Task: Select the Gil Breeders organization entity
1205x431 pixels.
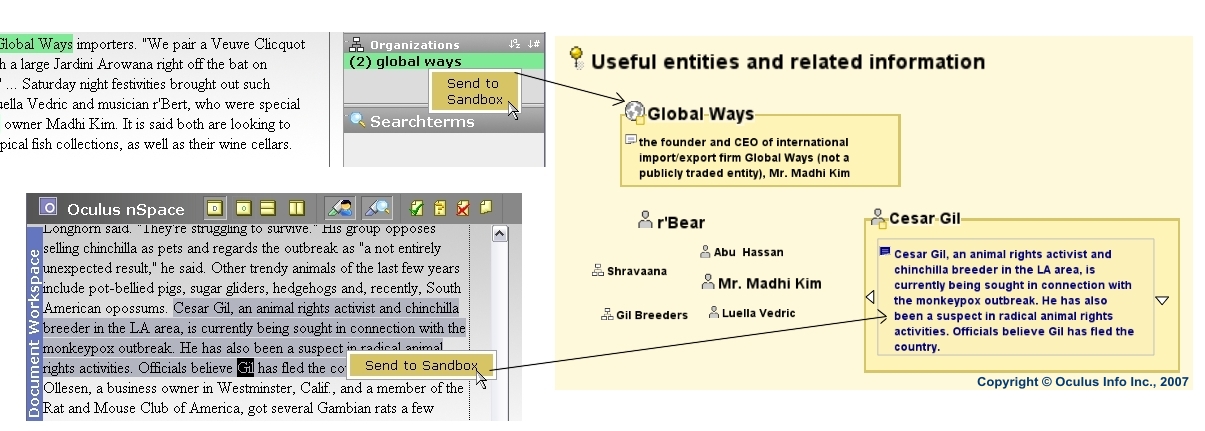Action: 652,315
